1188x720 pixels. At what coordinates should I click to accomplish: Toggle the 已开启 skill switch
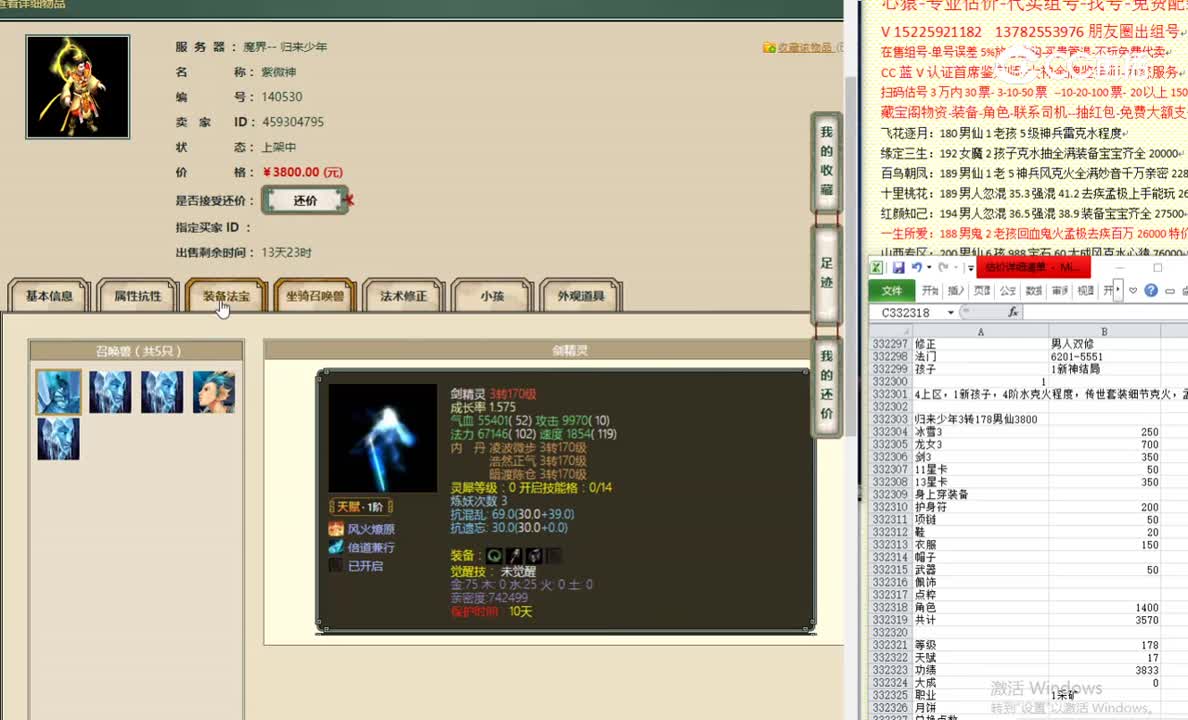coord(336,564)
